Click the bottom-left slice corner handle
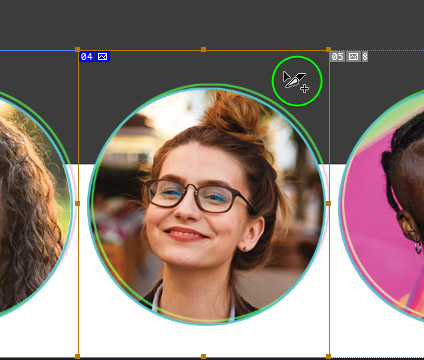The height and width of the screenshot is (360, 424). click(x=78, y=356)
